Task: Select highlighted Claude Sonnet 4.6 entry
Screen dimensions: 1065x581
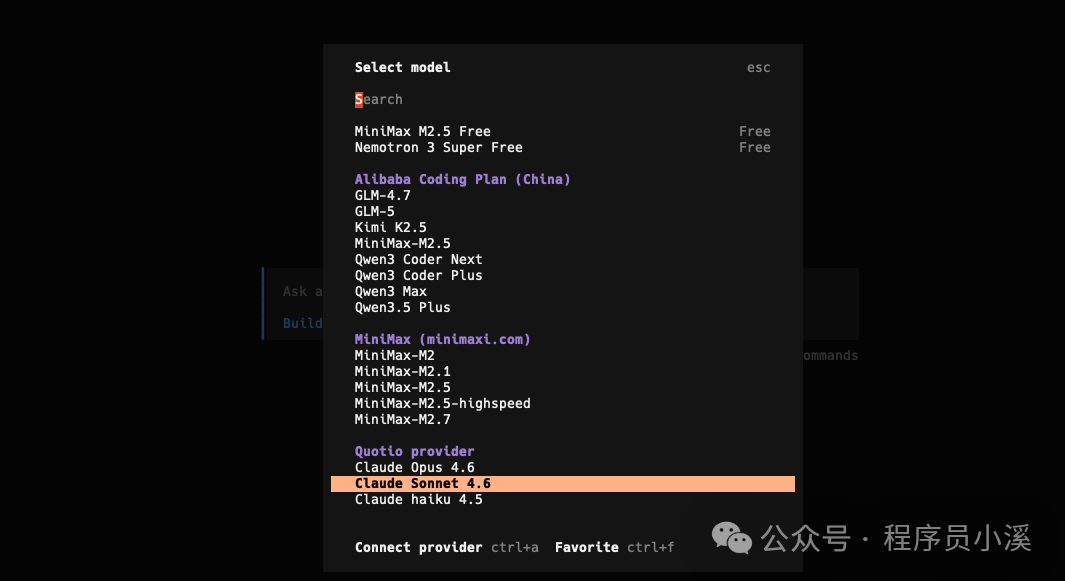Action: (x=562, y=483)
